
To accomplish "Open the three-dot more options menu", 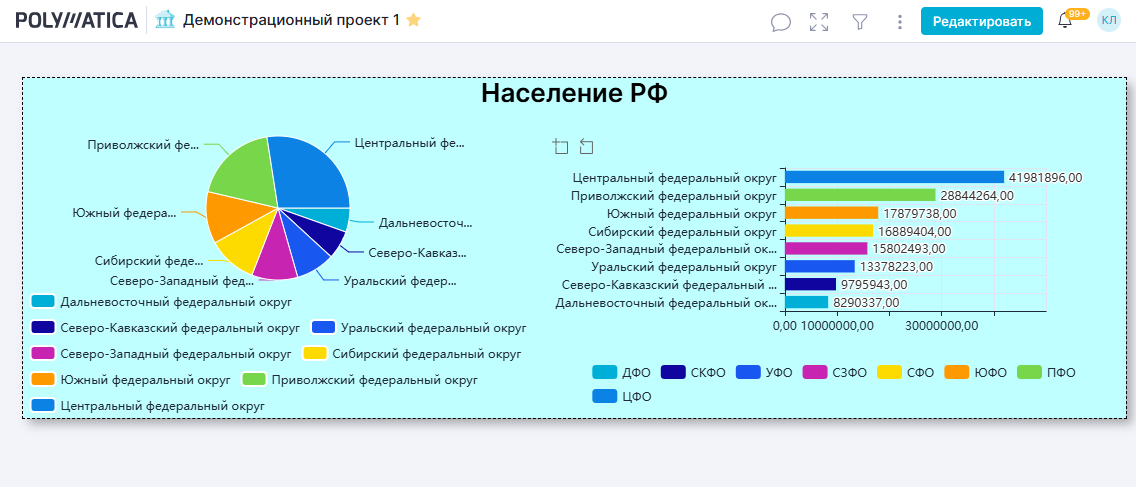I will (899, 21).
